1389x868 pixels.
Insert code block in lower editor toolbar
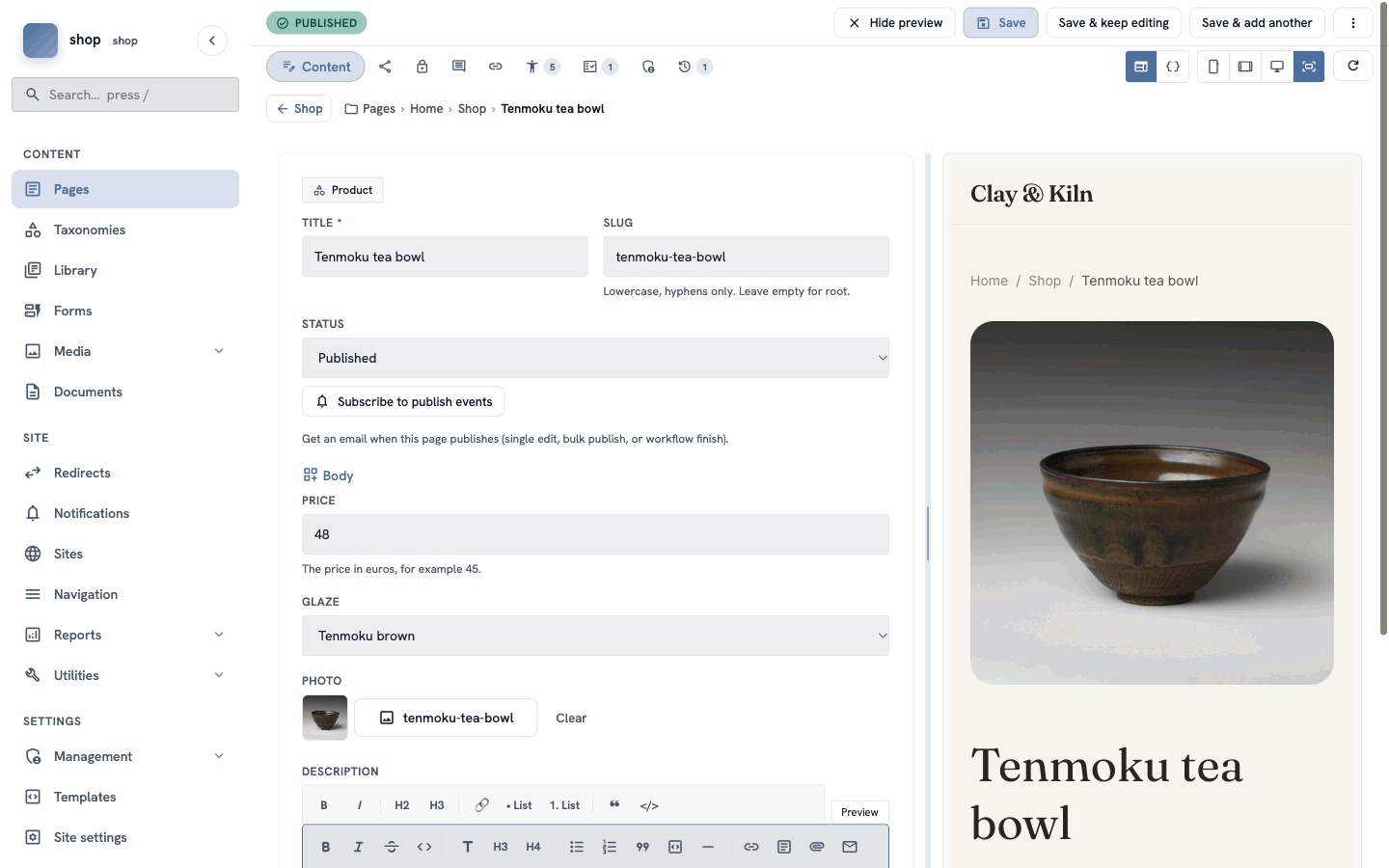675,847
